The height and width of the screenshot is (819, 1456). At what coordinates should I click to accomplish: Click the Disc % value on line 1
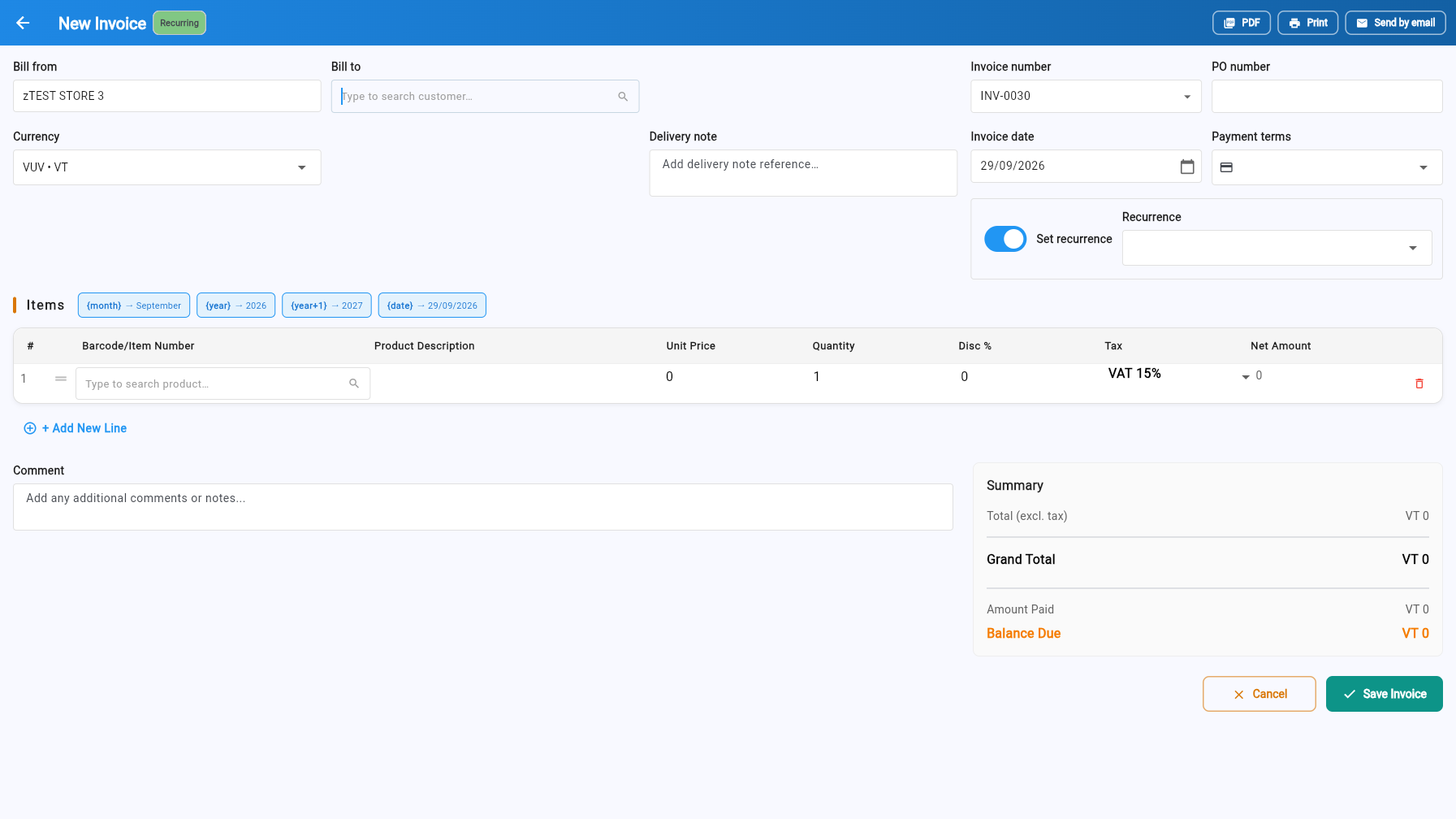[964, 377]
